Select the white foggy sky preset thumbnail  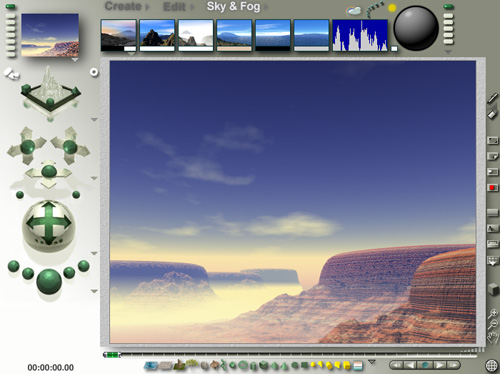196,35
